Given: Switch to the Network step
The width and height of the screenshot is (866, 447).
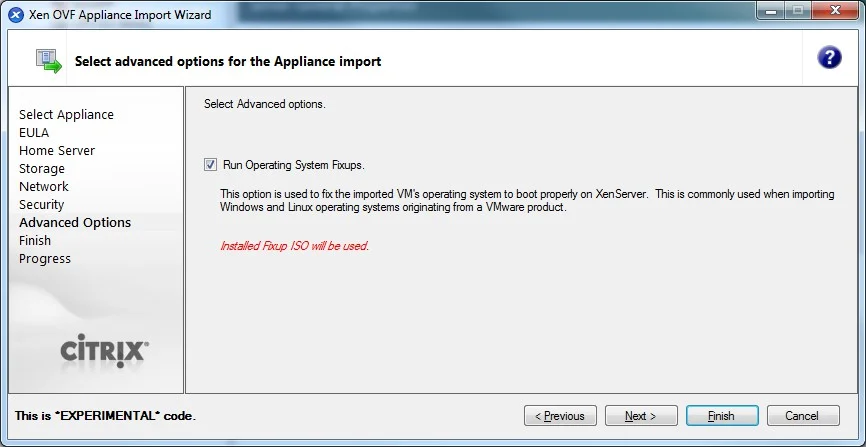Looking at the screenshot, I should click(44, 186).
